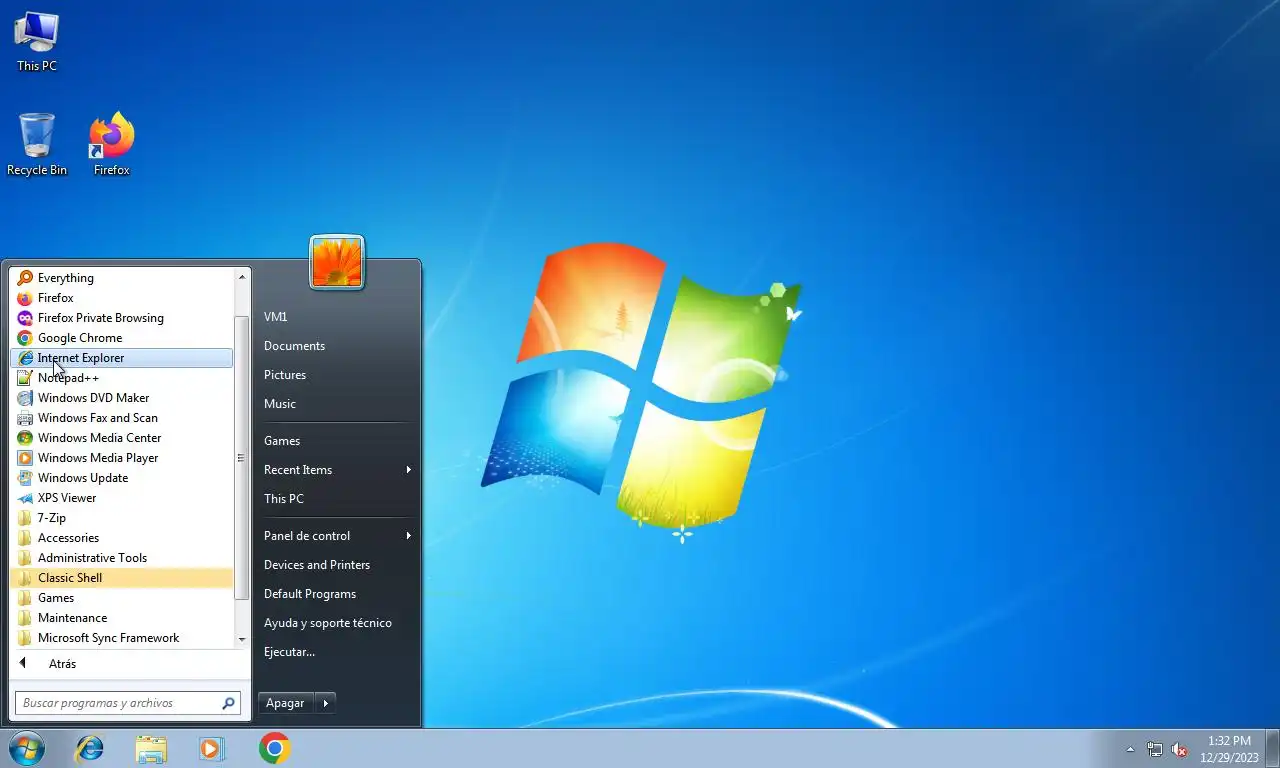Open Windows DVD Maker
1280x768 pixels.
[121, 398]
